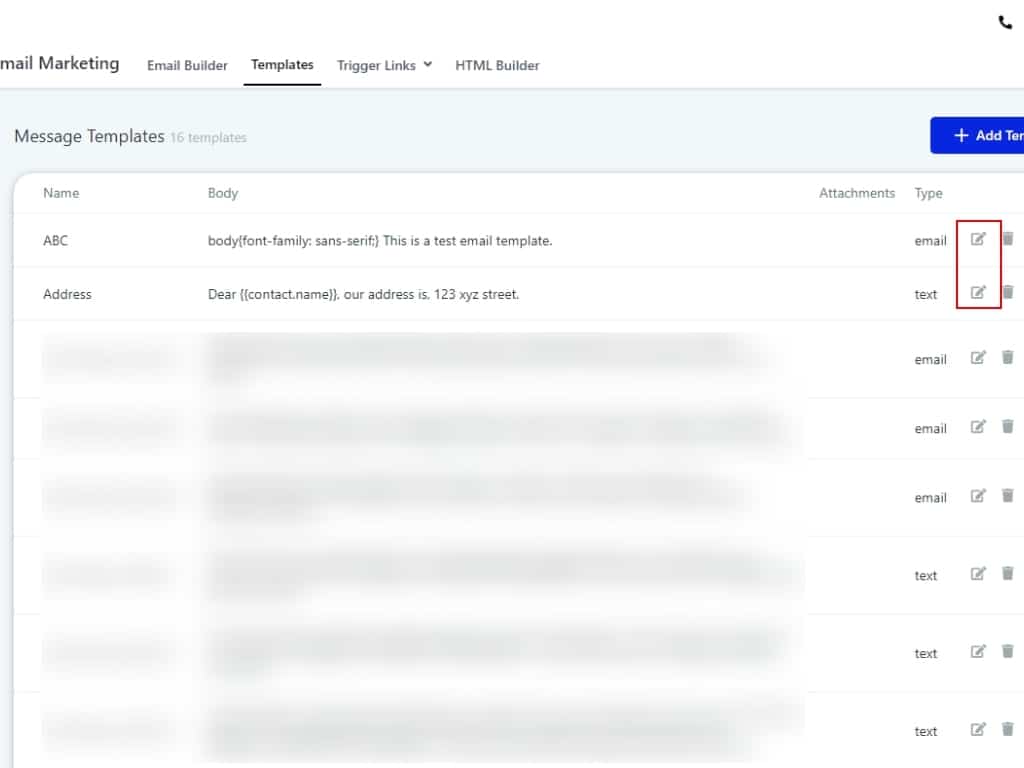
Task: Delete the third-row email template
Action: tap(1008, 358)
